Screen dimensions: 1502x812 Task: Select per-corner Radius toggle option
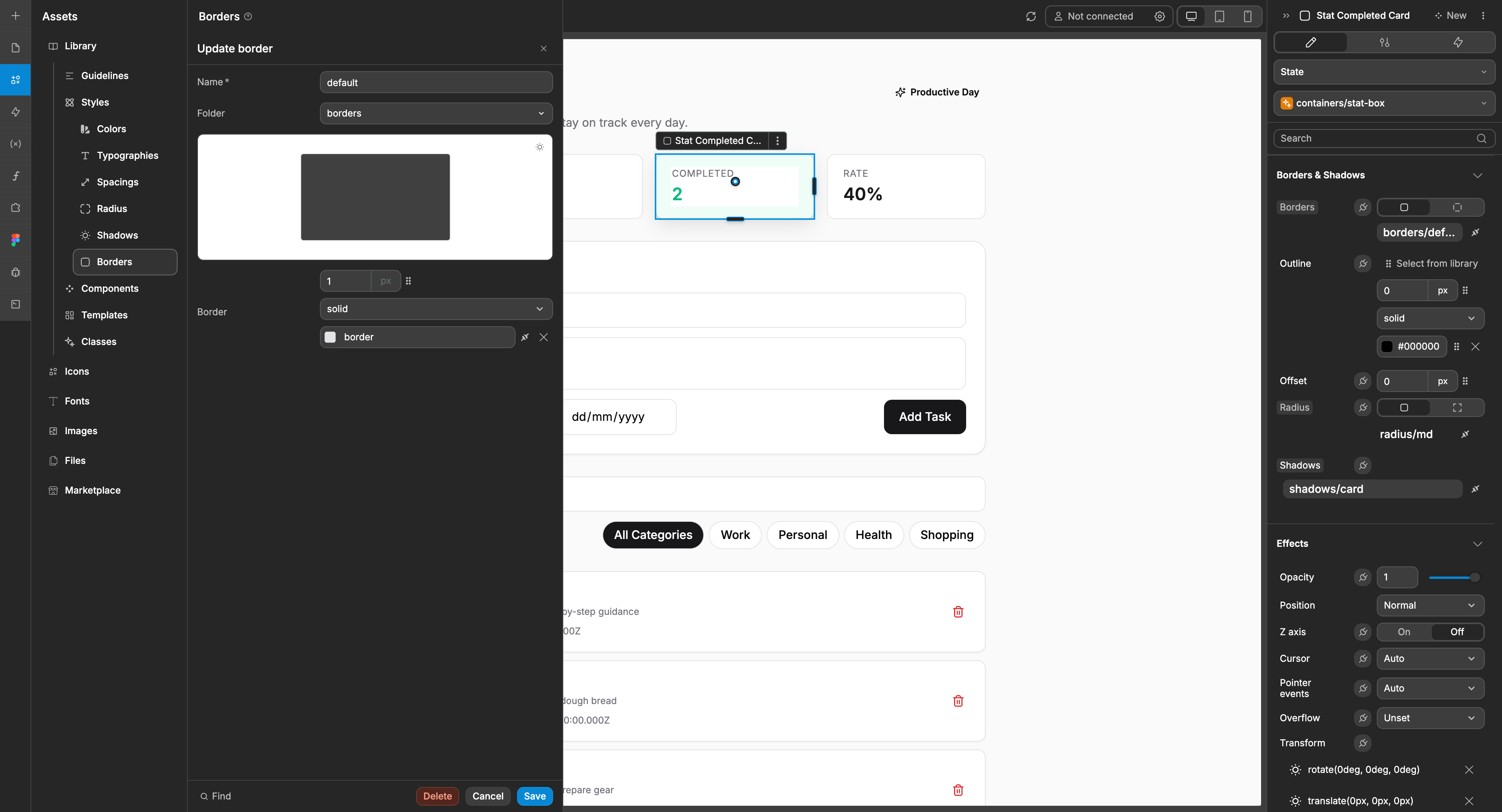click(x=1457, y=408)
